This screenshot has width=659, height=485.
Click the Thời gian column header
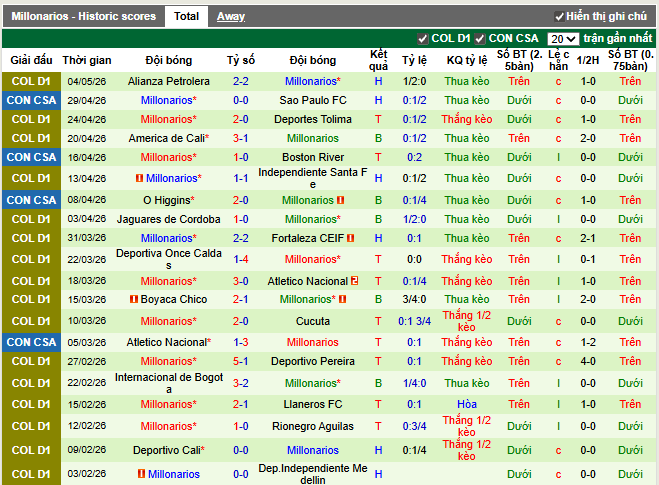click(x=87, y=60)
